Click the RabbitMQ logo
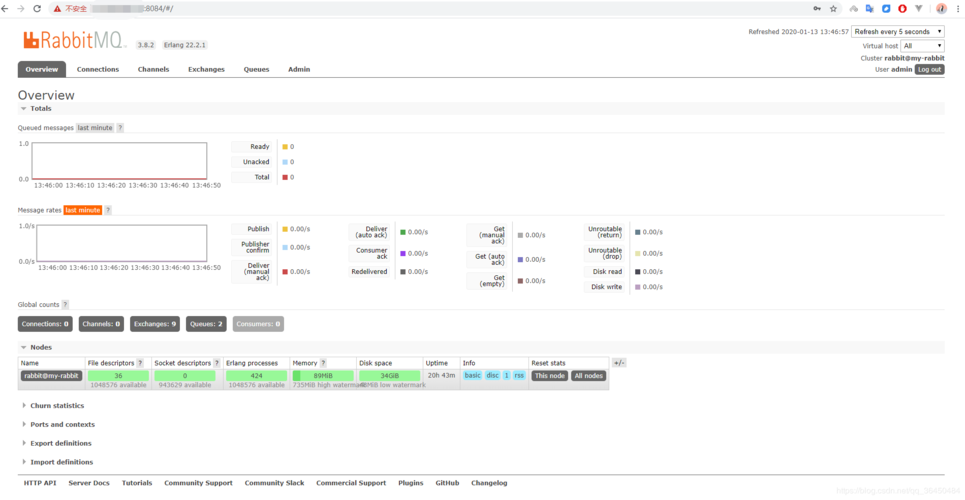The image size is (965, 500). point(76,41)
